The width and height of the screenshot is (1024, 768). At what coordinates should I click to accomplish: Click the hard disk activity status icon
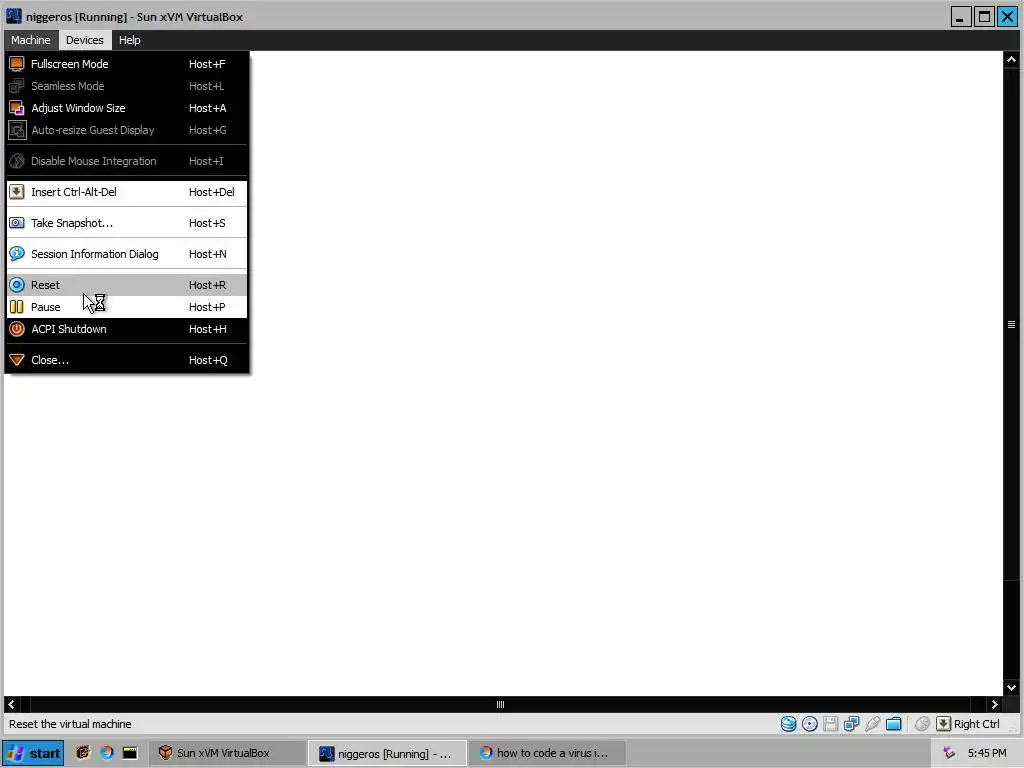(788, 724)
